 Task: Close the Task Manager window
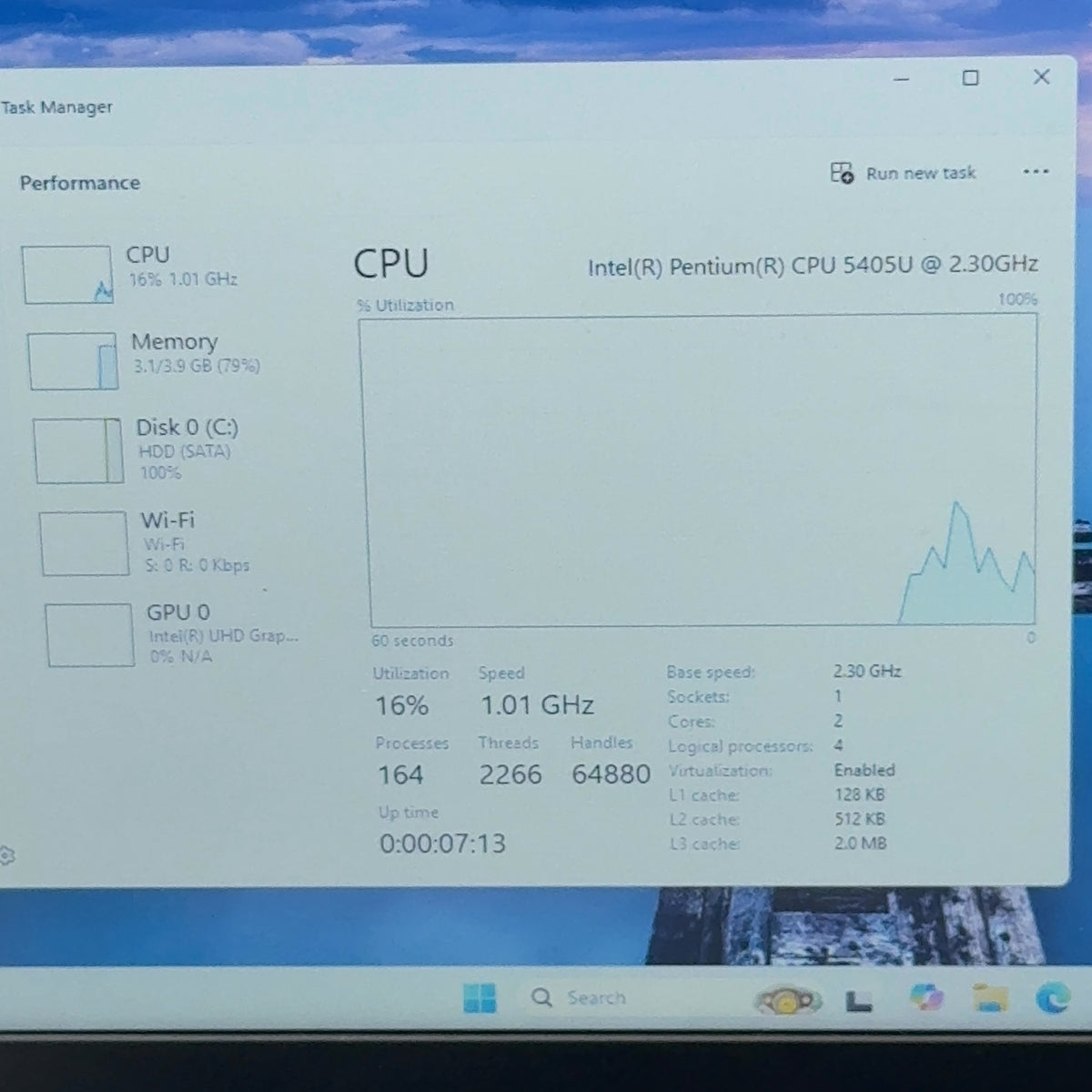tap(1042, 77)
